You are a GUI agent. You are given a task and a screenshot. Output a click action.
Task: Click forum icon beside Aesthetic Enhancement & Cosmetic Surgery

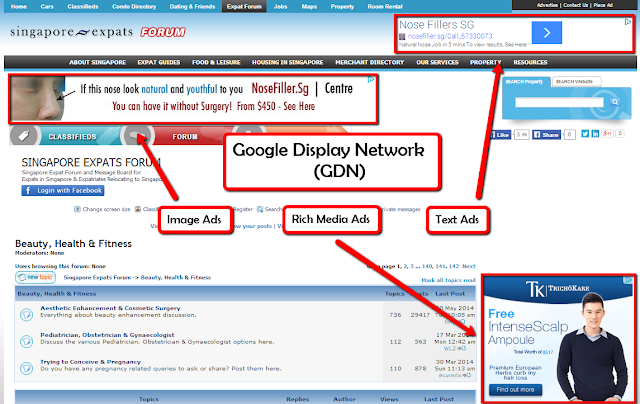27,315
